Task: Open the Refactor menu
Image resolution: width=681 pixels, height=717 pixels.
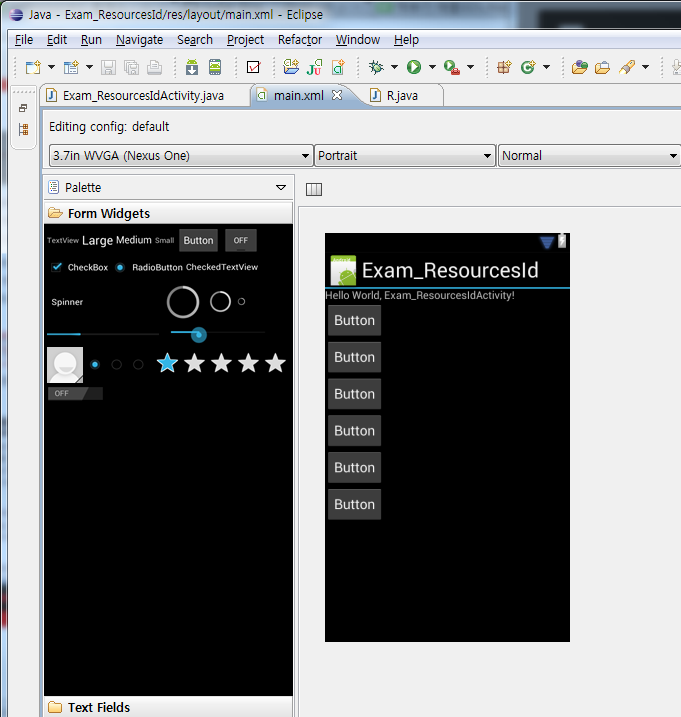Action: [300, 40]
